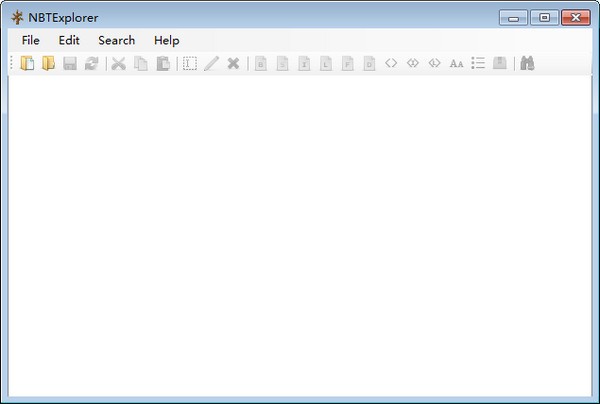Add a Long tag (L icon)
This screenshot has width=600, height=404.
coord(326,63)
